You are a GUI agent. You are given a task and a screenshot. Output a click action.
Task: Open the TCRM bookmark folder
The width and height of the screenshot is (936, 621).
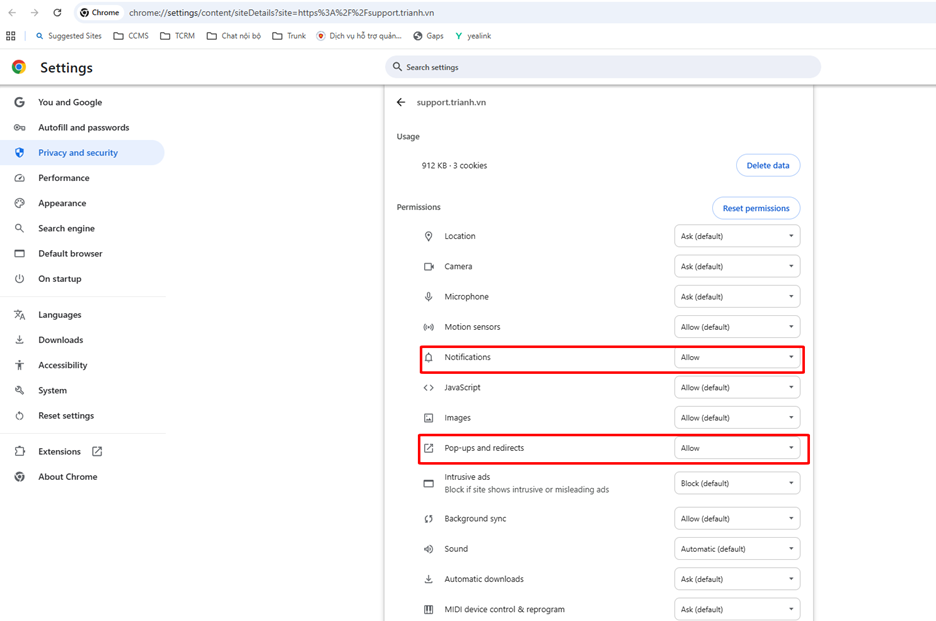click(177, 36)
